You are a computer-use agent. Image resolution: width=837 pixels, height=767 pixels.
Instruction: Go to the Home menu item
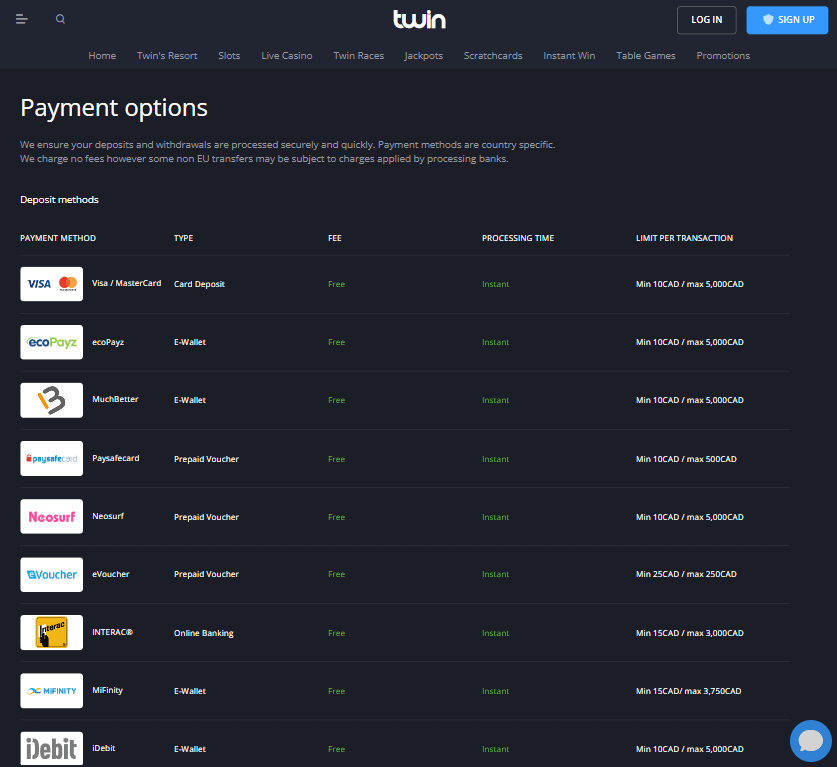click(102, 56)
